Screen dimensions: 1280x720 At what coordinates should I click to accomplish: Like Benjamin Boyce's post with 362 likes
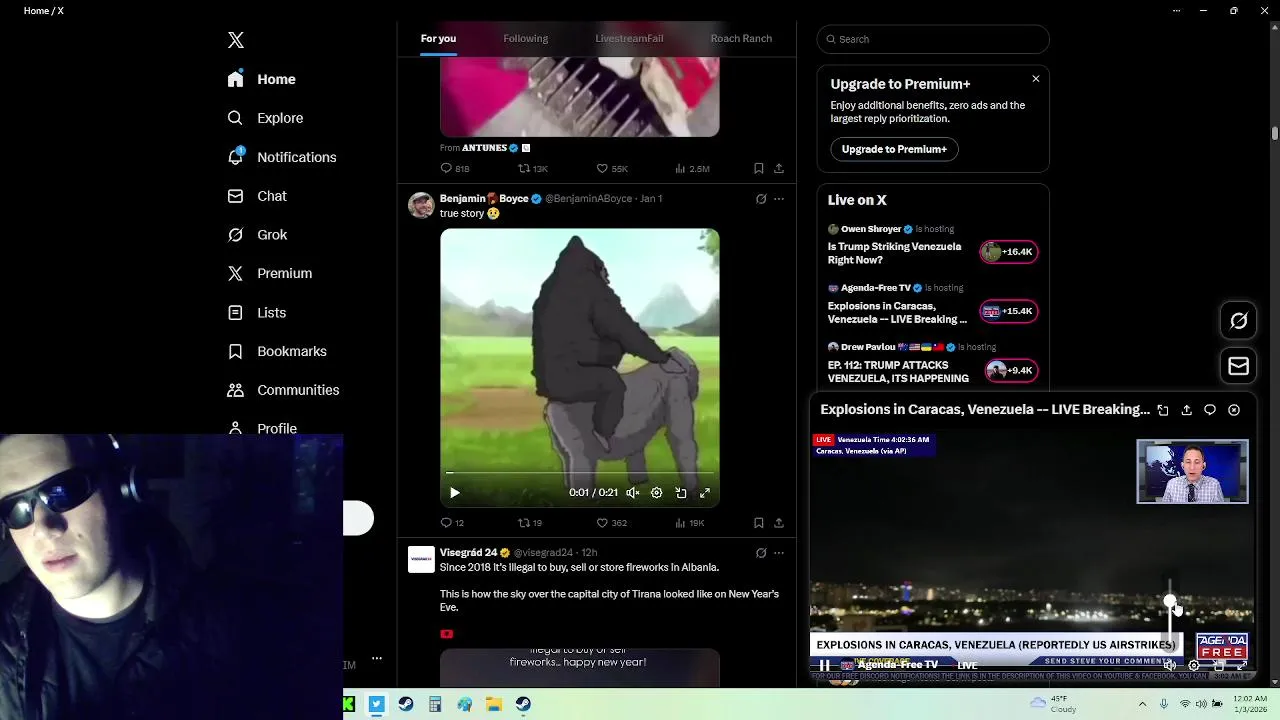[612, 523]
